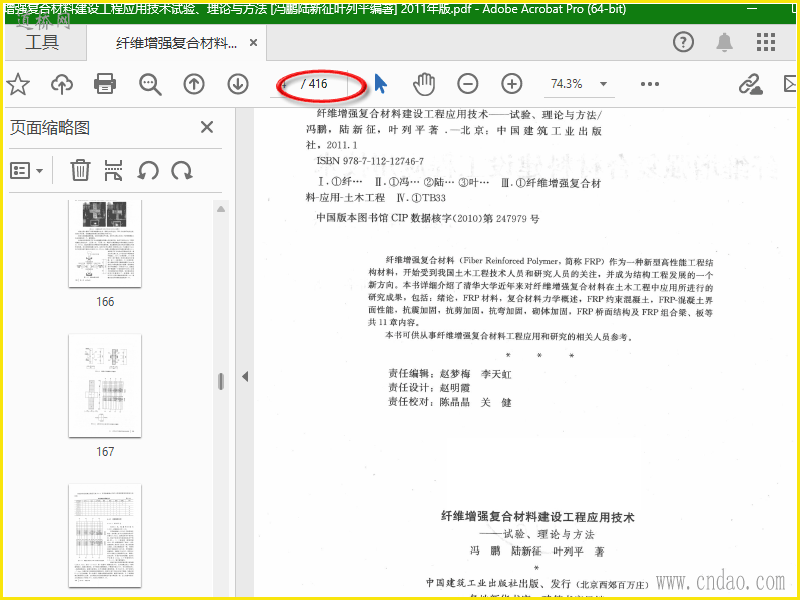
Task: Zoom out with the minus button
Action: point(467,84)
